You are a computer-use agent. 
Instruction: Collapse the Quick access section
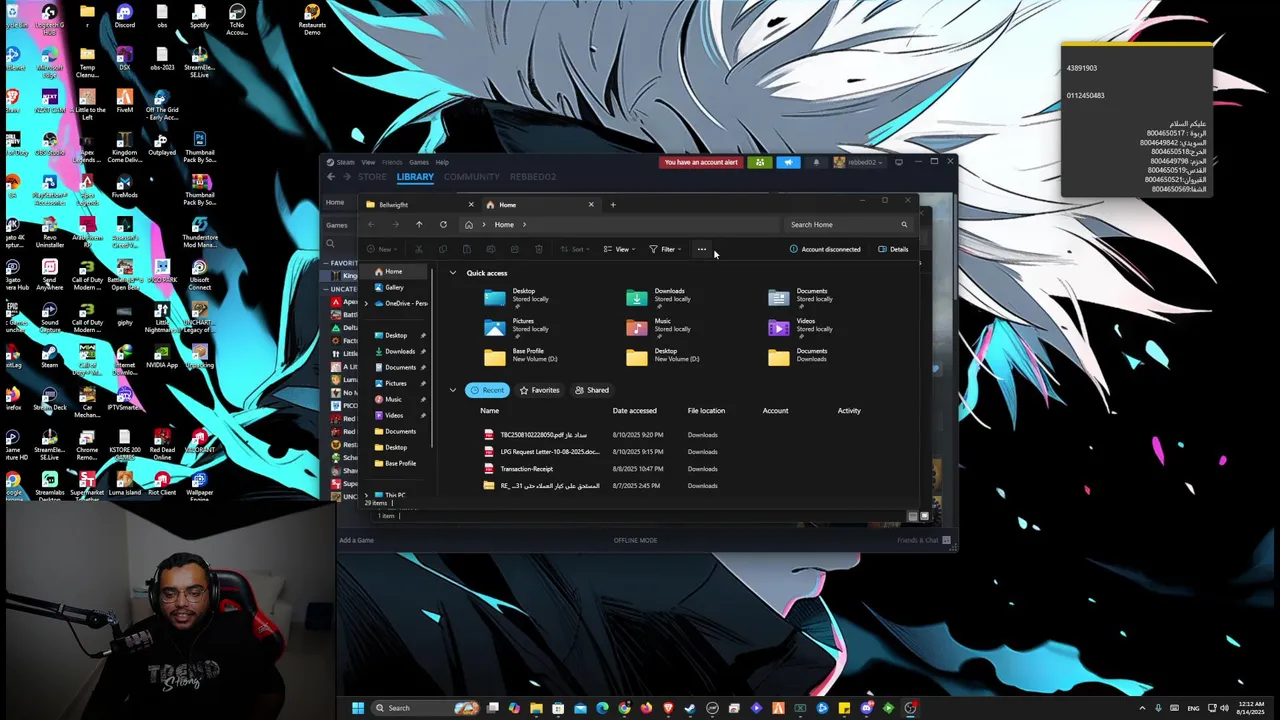[453, 273]
